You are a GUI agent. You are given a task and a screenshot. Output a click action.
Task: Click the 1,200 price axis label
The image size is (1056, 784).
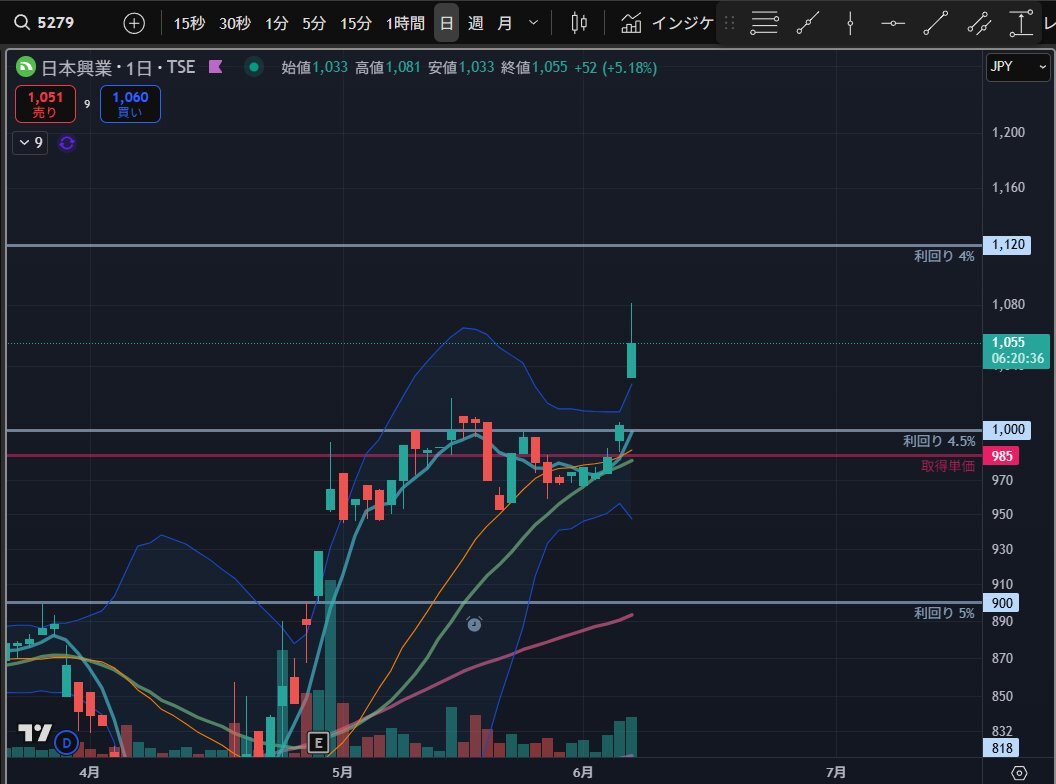[x=1008, y=132]
